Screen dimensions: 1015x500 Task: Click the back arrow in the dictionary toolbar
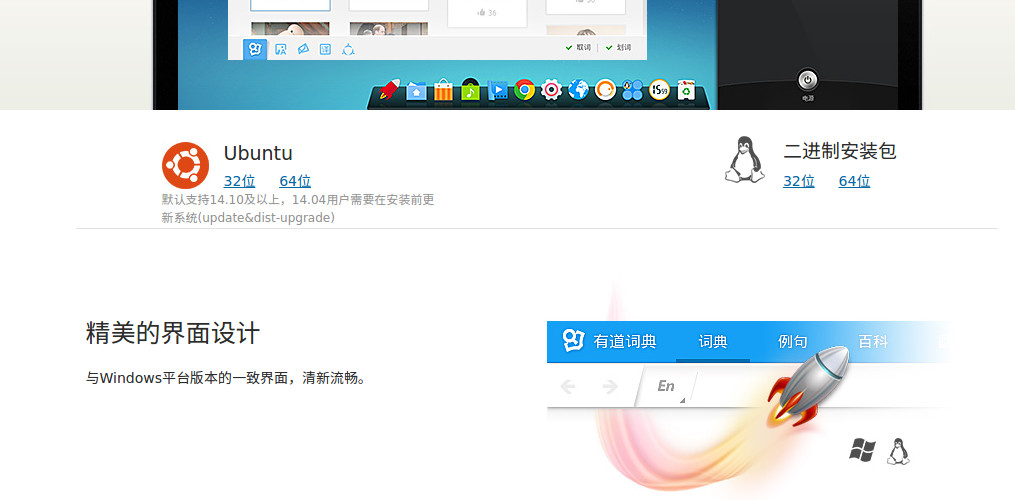pos(568,386)
